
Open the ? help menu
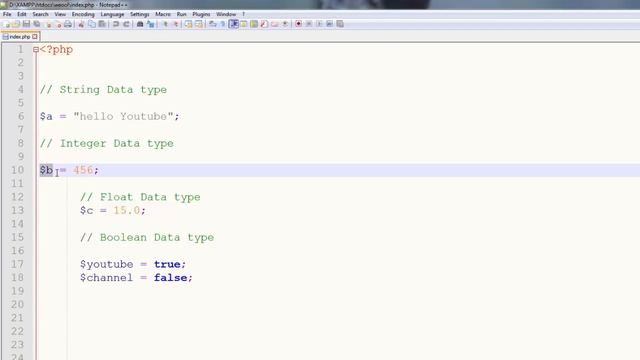click(x=244, y=14)
